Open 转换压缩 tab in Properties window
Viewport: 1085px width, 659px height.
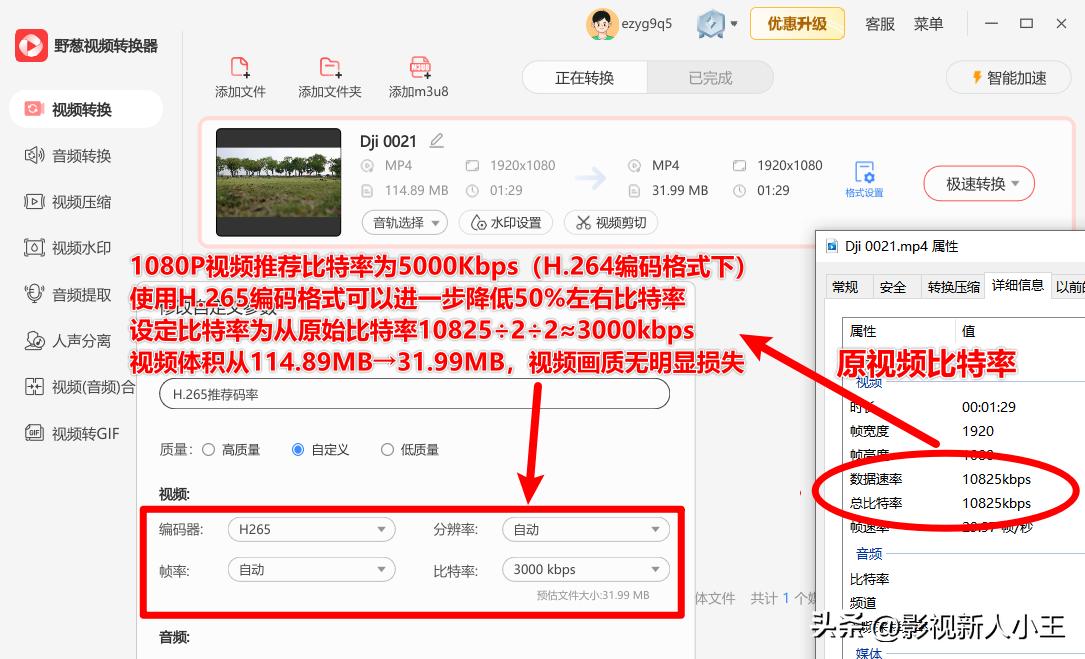point(954,287)
